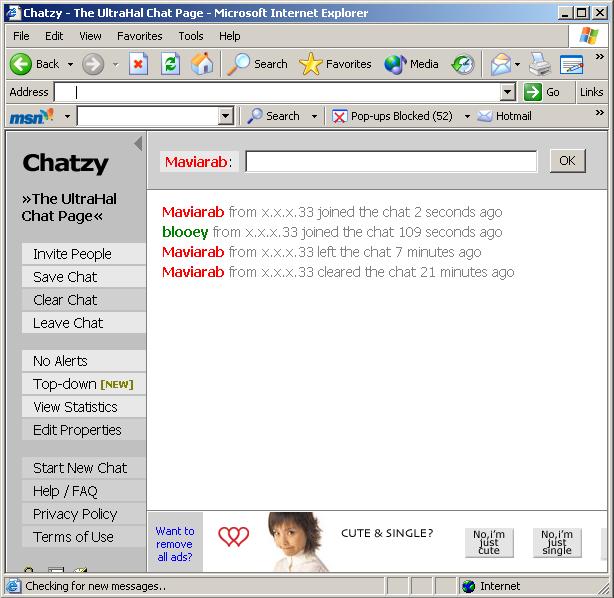
Task: Click the Stop loading icon
Action: 138,64
